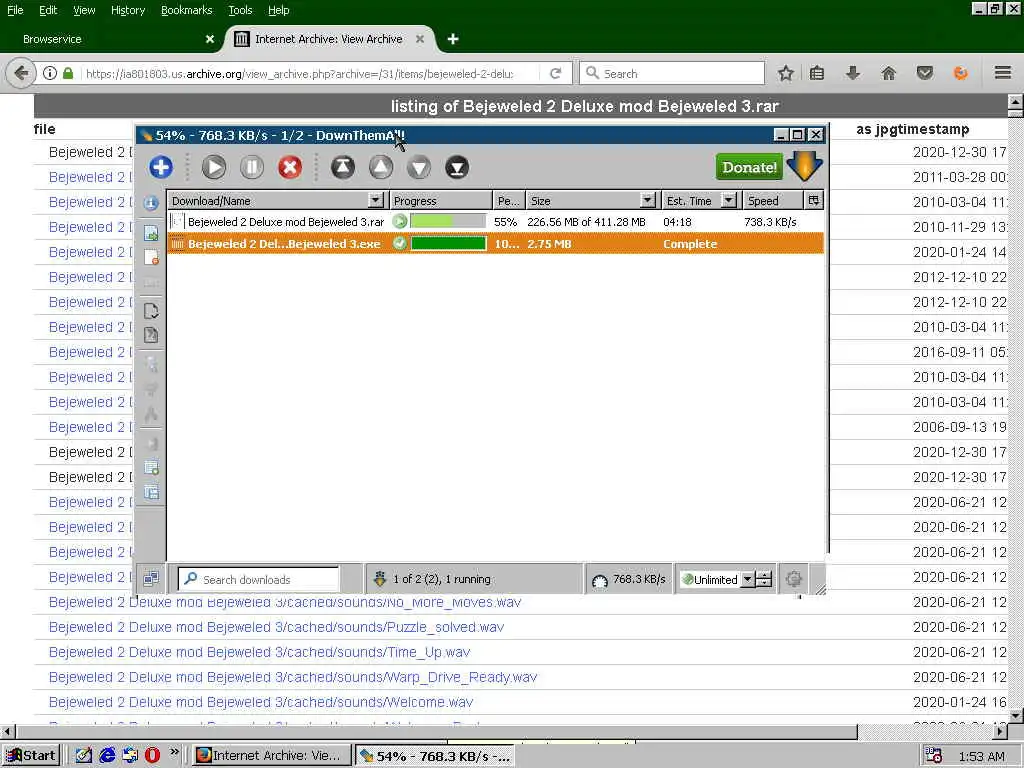This screenshot has width=1024, height=768.
Task: Click the sidebar page icon with red badge
Action: point(151,257)
